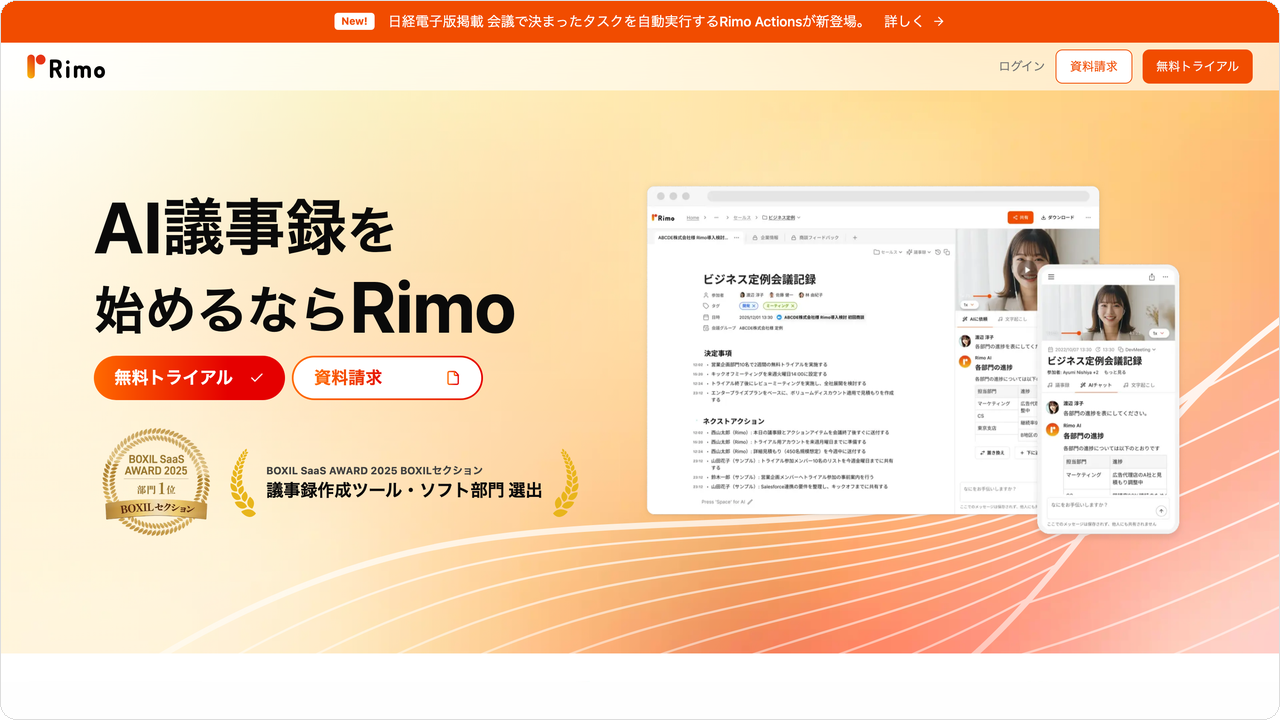Click the orange 共有 button in the app preview
Image resolution: width=1280 pixels, height=720 pixels.
(x=1020, y=217)
